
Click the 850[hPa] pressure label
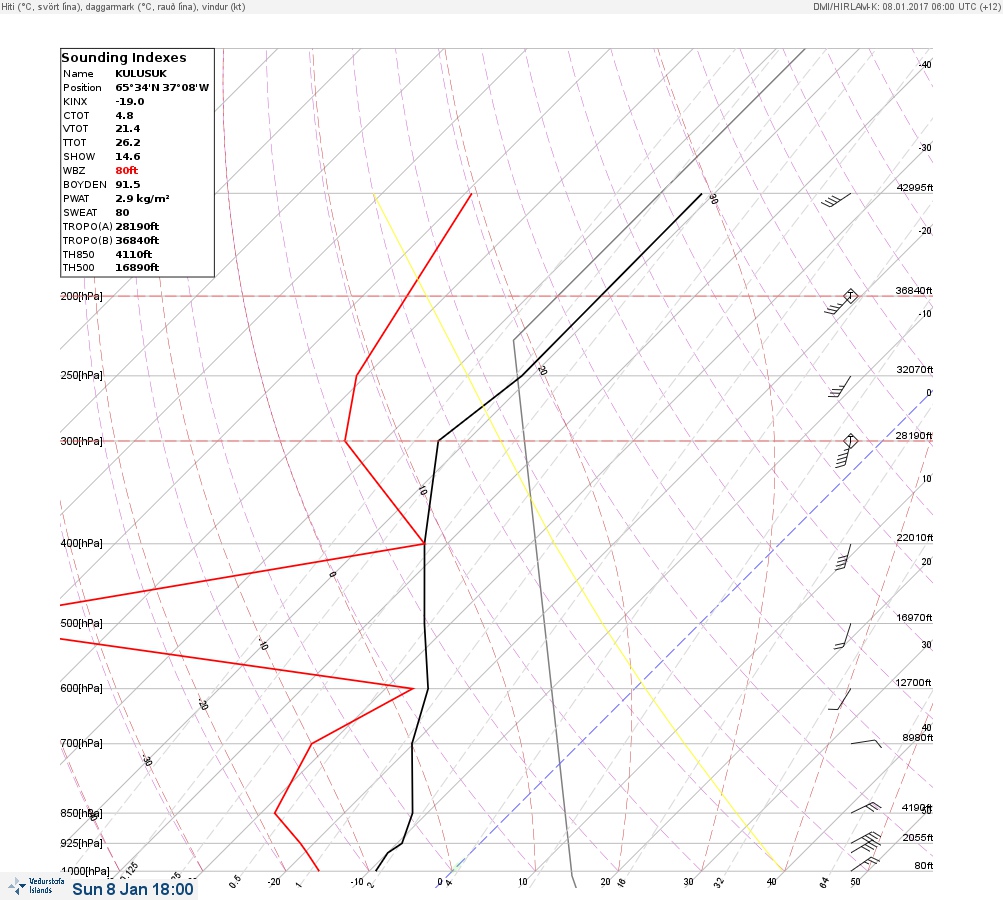pos(81,813)
